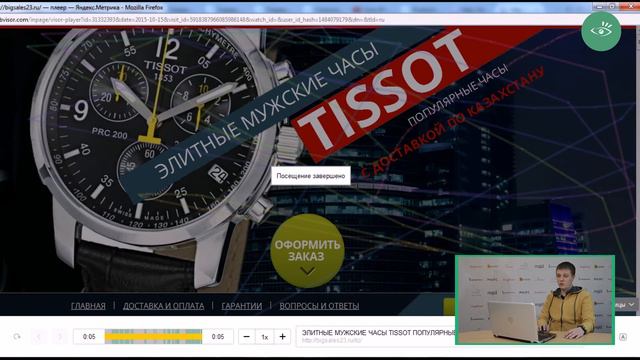This screenshot has width=640, height=360.
Task: Click the presenter webcam video overlay
Action: (535, 300)
